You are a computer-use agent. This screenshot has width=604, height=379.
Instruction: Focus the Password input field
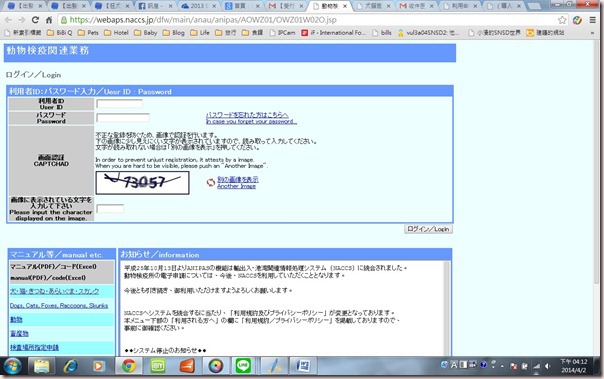coord(123,117)
